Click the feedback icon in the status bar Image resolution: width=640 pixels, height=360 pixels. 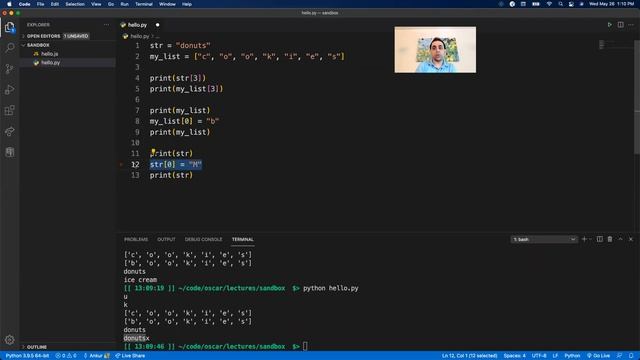(620, 356)
